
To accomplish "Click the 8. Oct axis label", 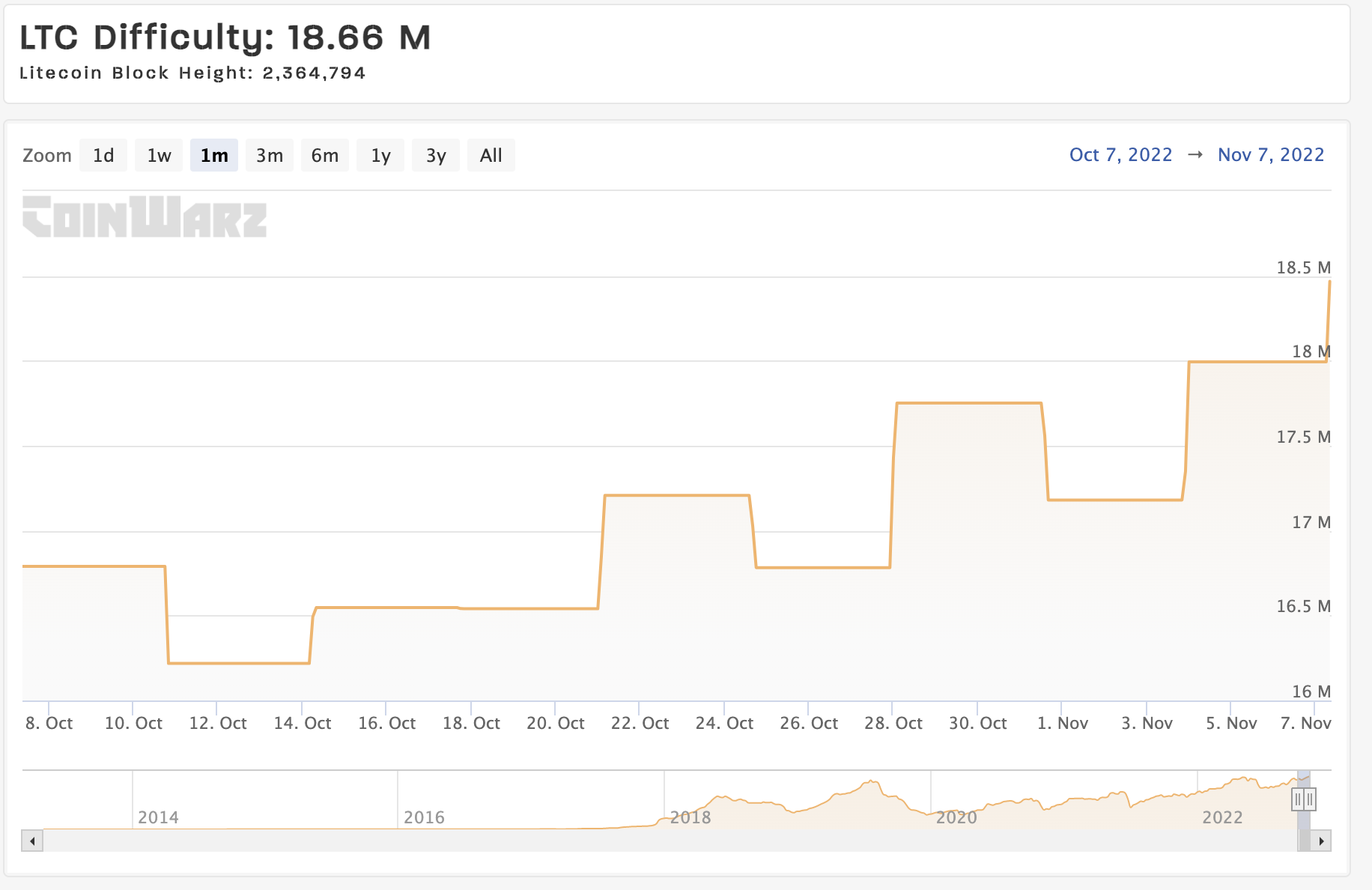I will click(x=49, y=723).
